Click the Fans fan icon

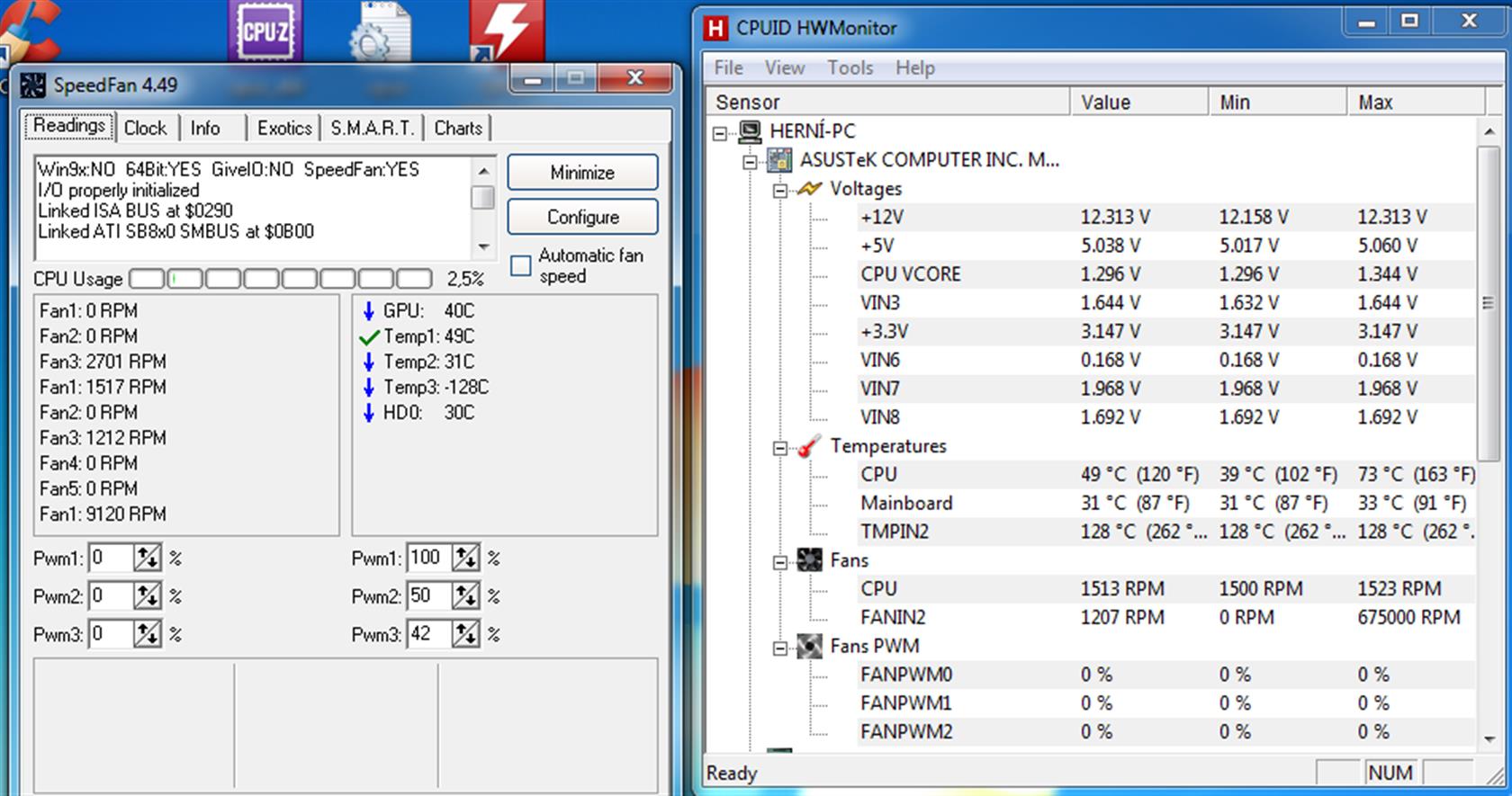809,560
